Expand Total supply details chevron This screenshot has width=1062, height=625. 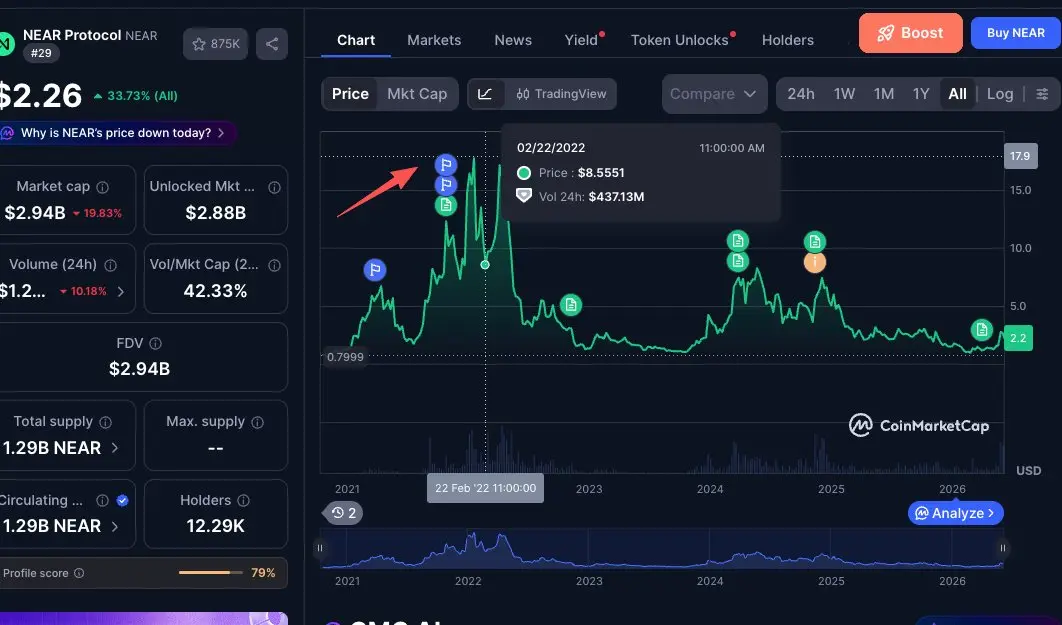[x=114, y=448]
